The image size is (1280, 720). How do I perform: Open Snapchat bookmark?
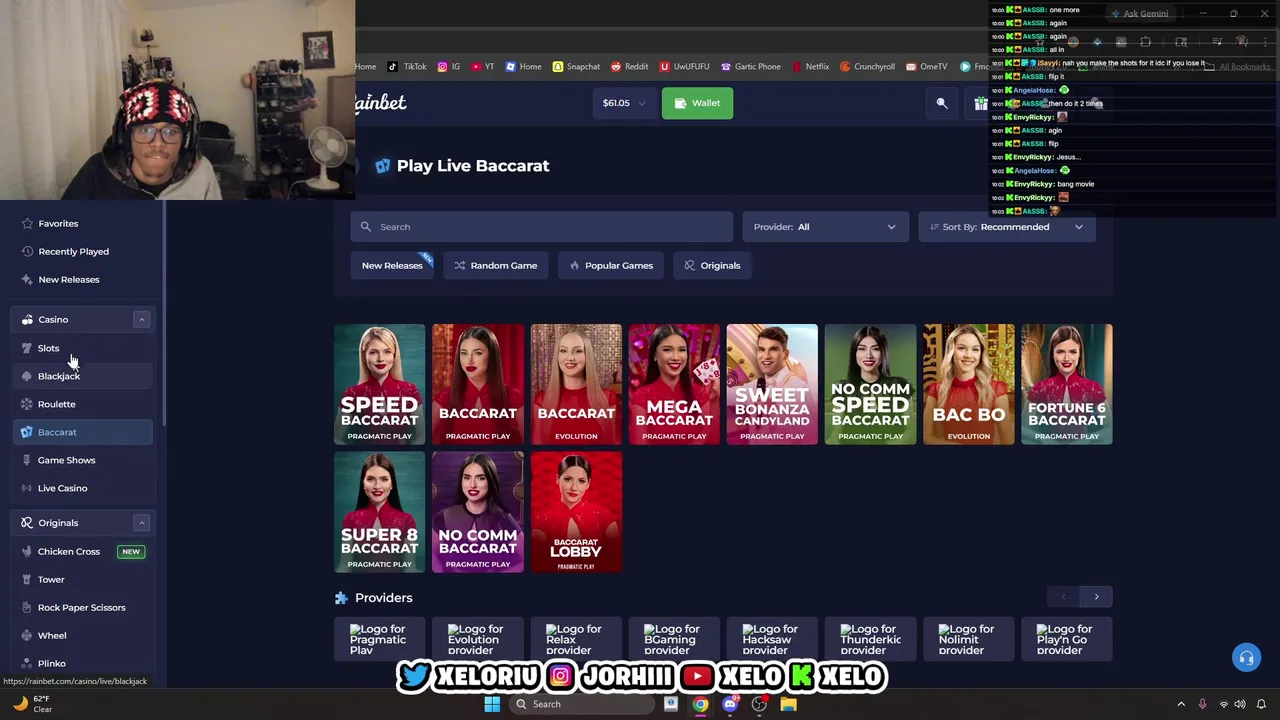pos(576,66)
